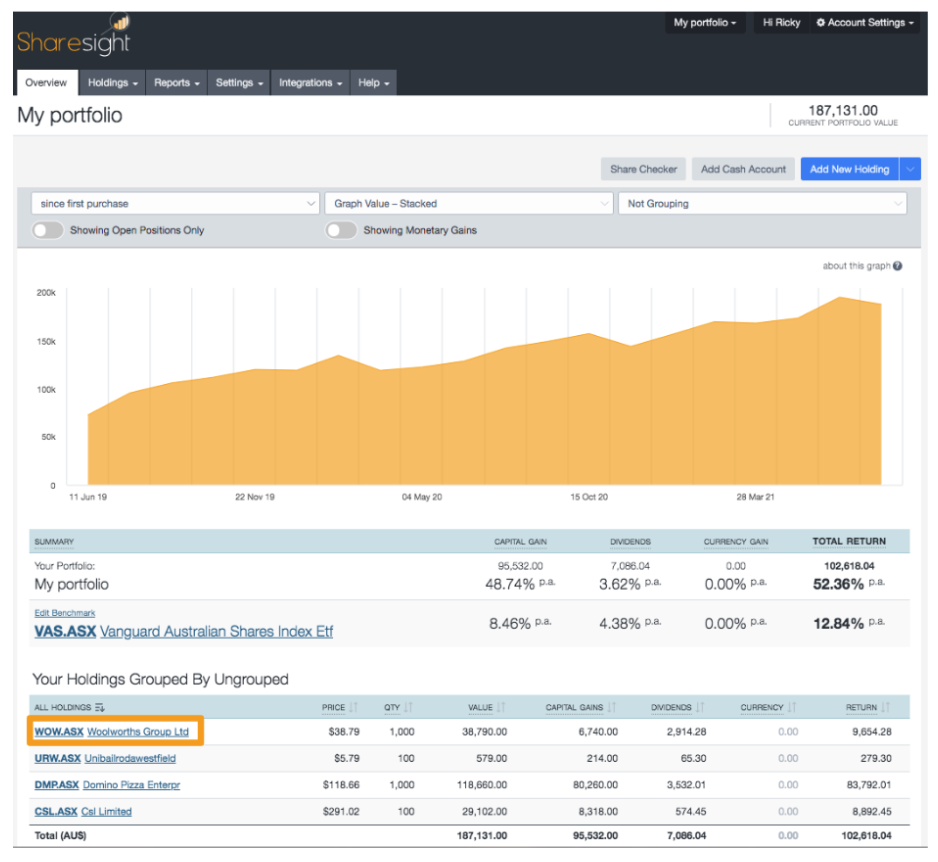Image resolution: width=938 pixels, height=862 pixels.
Task: Click CSL return 8,892.45
Action: pos(872,812)
